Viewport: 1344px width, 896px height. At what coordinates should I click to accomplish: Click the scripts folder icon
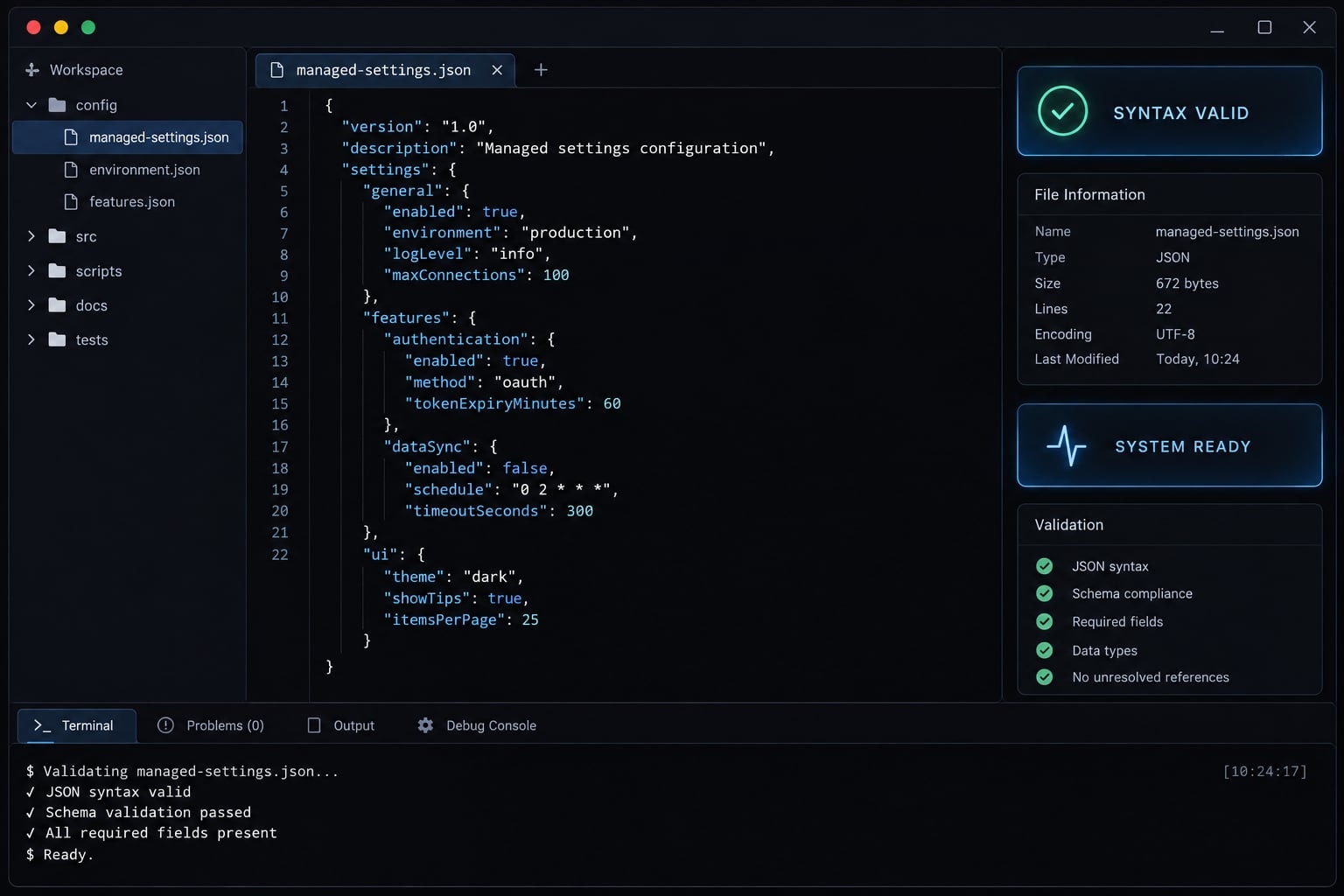58,271
